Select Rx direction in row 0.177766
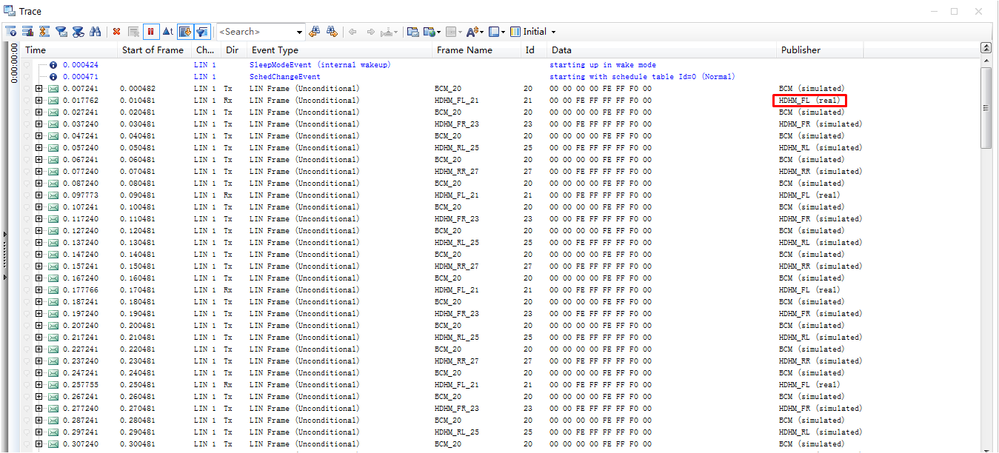This screenshot has width=999, height=453. point(228,290)
